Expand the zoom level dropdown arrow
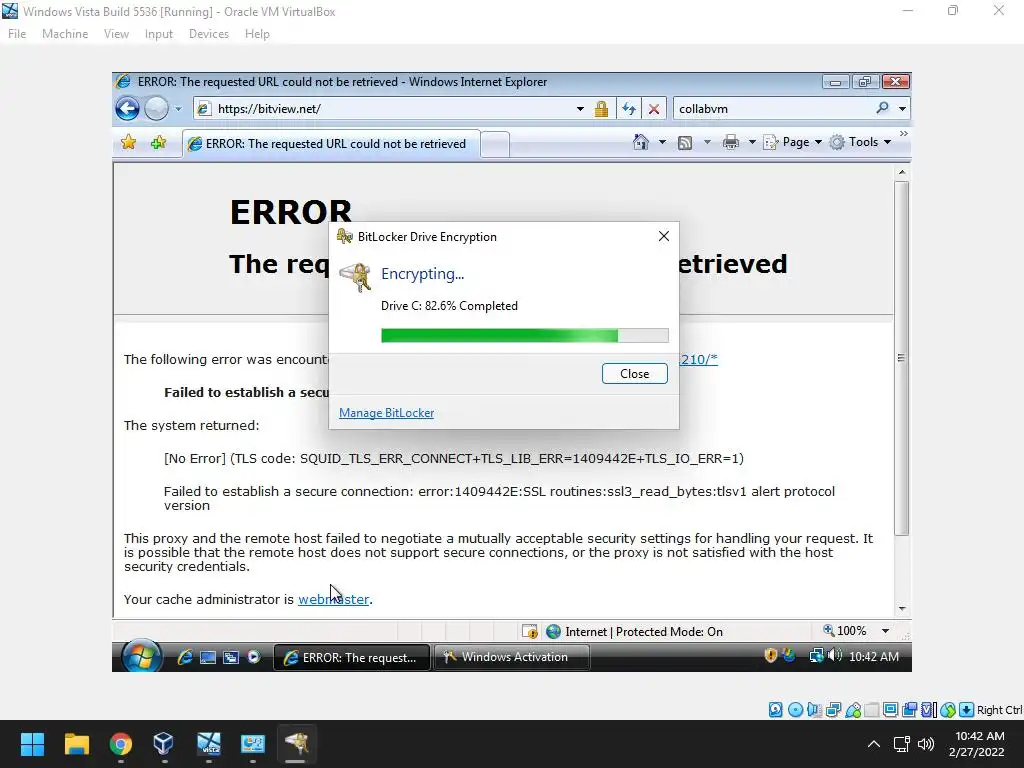Image resolution: width=1024 pixels, height=768 pixels. coord(885,631)
